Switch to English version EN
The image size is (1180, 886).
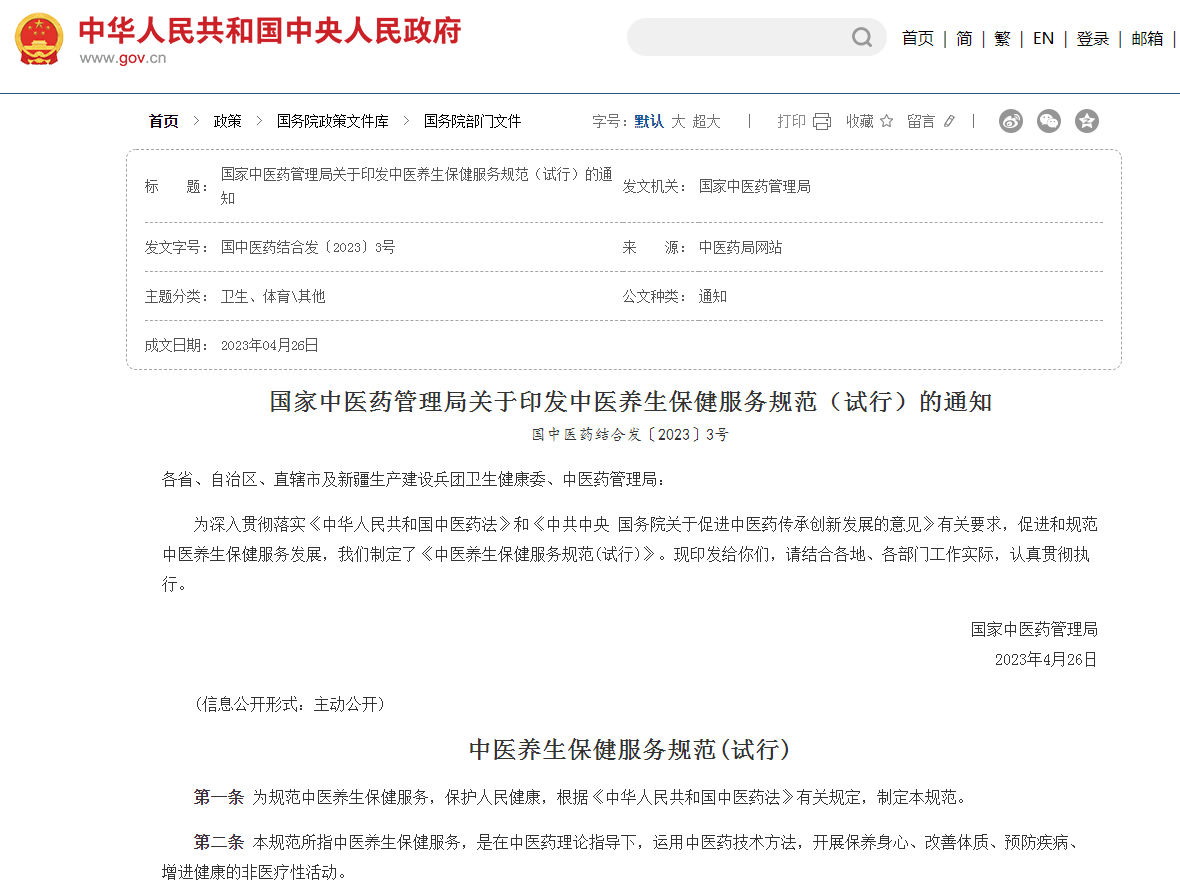1043,38
